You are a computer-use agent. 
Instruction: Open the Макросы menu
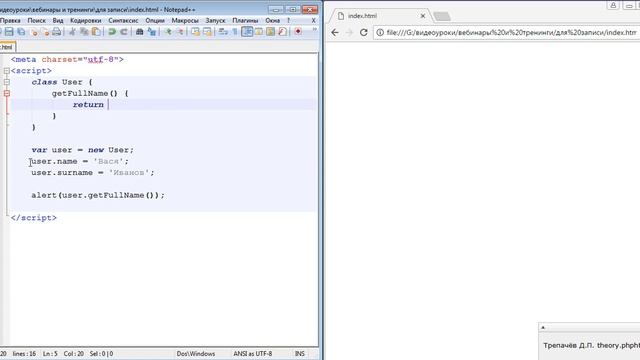click(x=185, y=20)
